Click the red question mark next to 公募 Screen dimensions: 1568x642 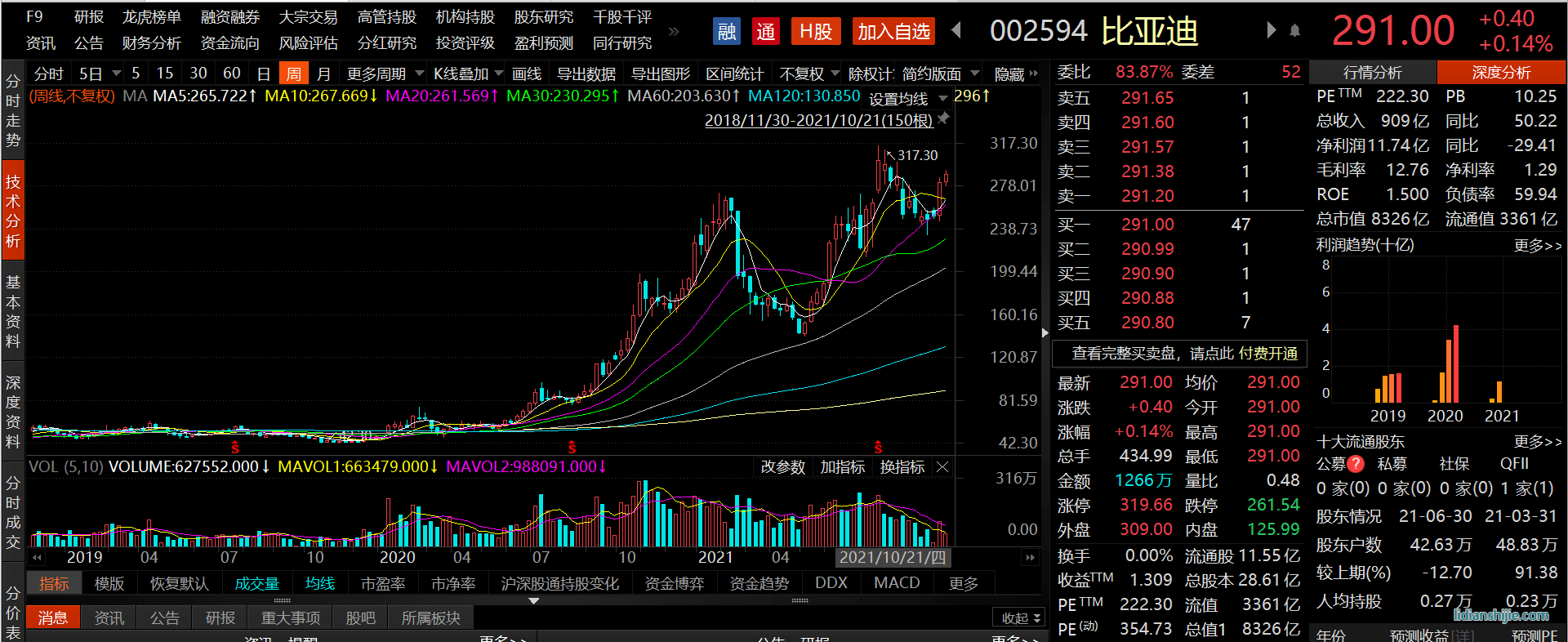[x=1356, y=464]
